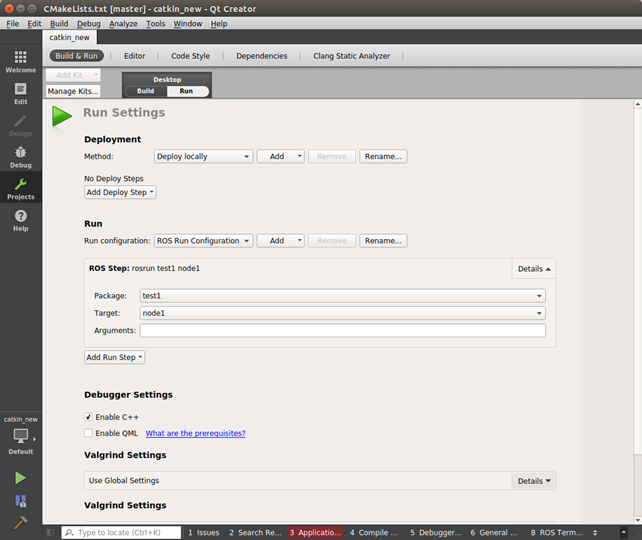The image size is (642, 540).
Task: Open the 6 General Messages pane
Action: click(x=494, y=532)
